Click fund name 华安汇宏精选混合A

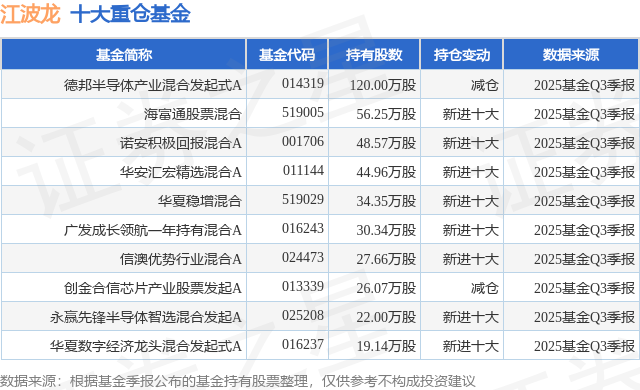[181, 172]
